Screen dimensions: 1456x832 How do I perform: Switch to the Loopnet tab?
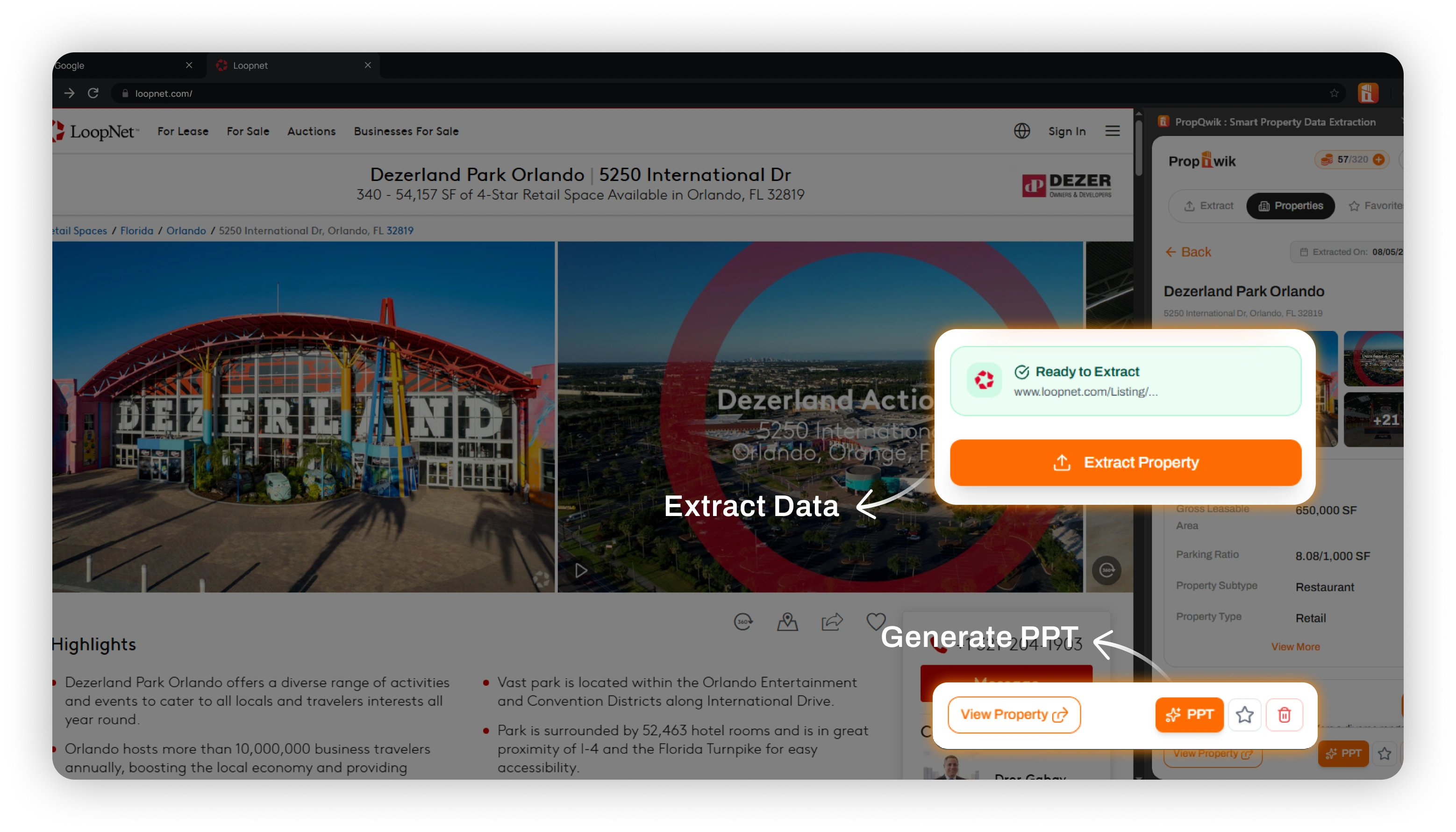[x=293, y=65]
